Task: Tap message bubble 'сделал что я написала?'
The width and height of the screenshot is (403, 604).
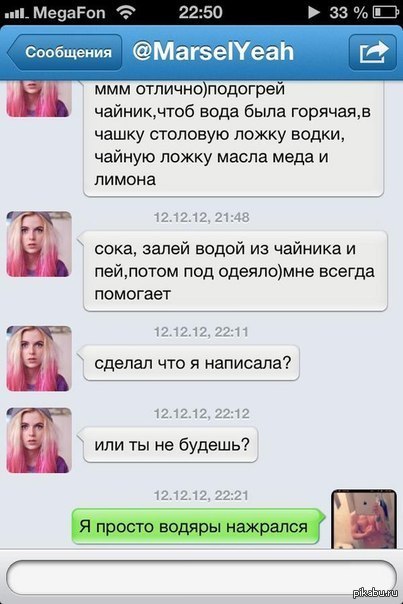Action: [189, 363]
